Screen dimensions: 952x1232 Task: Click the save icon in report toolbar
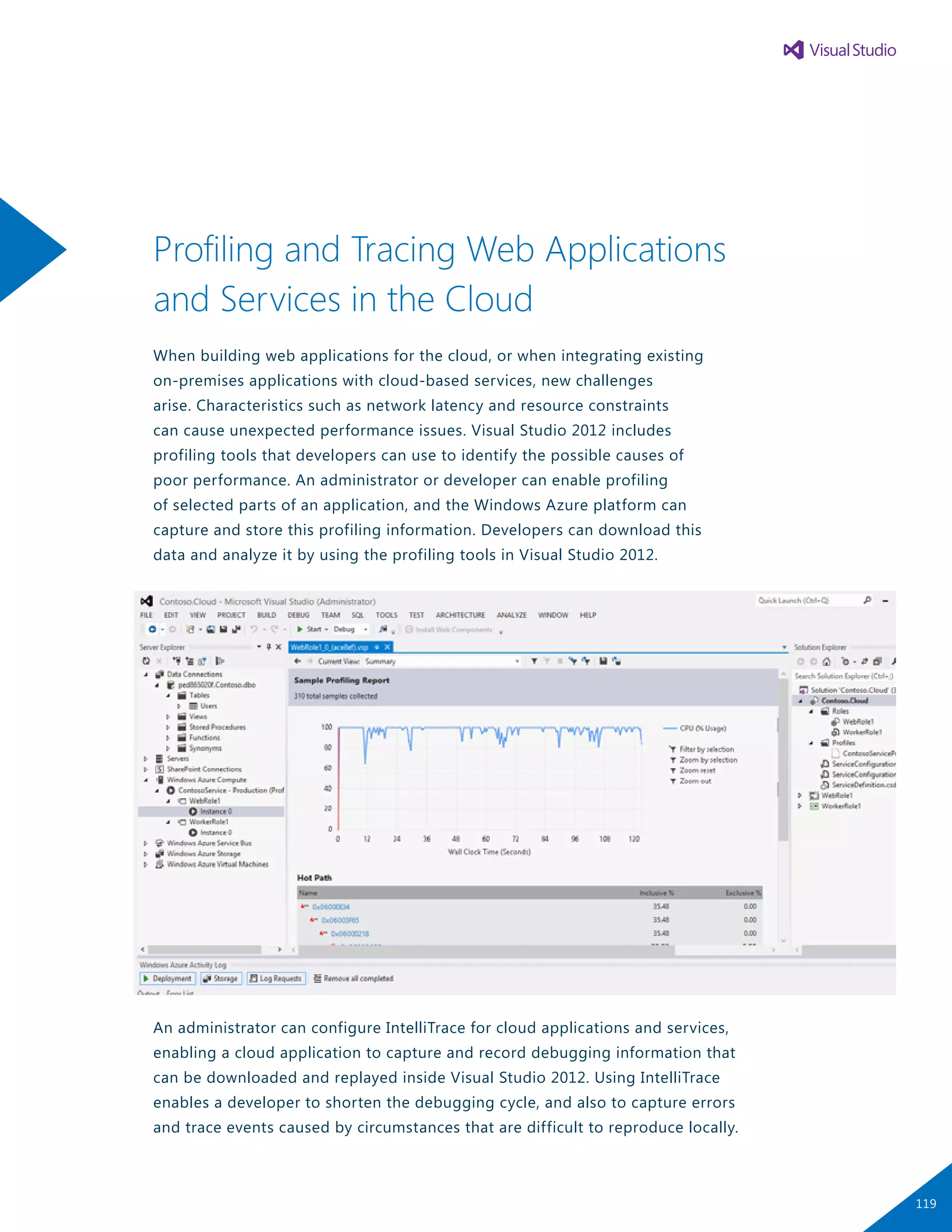pos(603,661)
